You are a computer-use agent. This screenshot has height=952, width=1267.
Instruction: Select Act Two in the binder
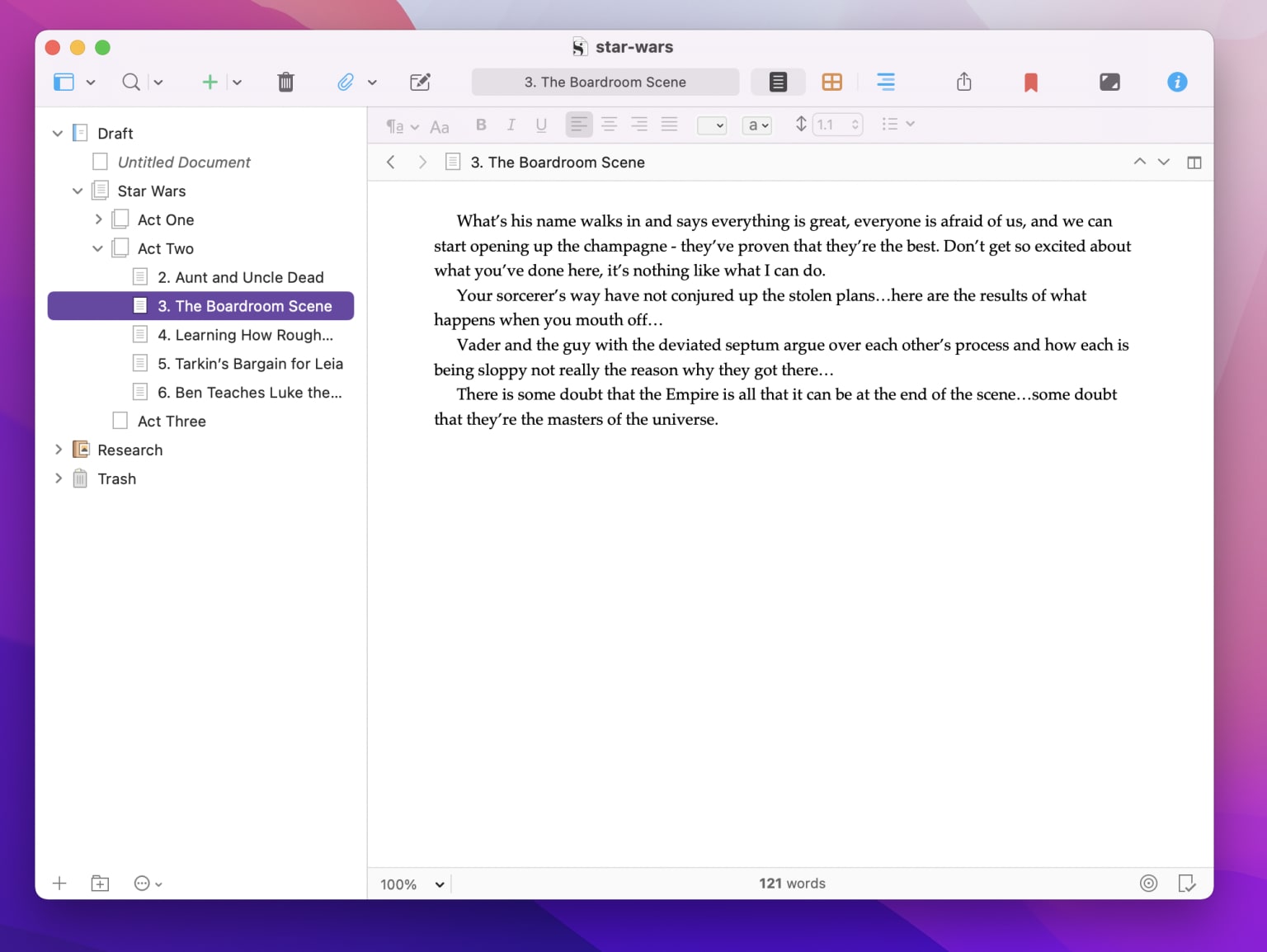coord(201,248)
